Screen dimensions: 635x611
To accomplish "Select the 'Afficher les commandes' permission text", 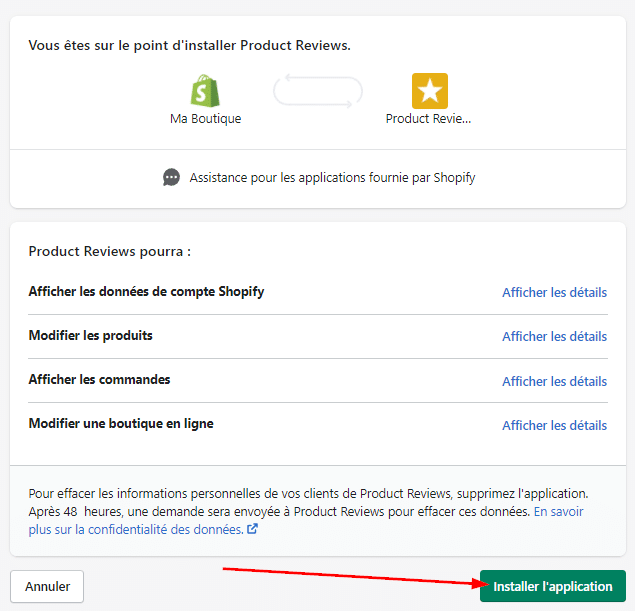I will pos(100,380).
